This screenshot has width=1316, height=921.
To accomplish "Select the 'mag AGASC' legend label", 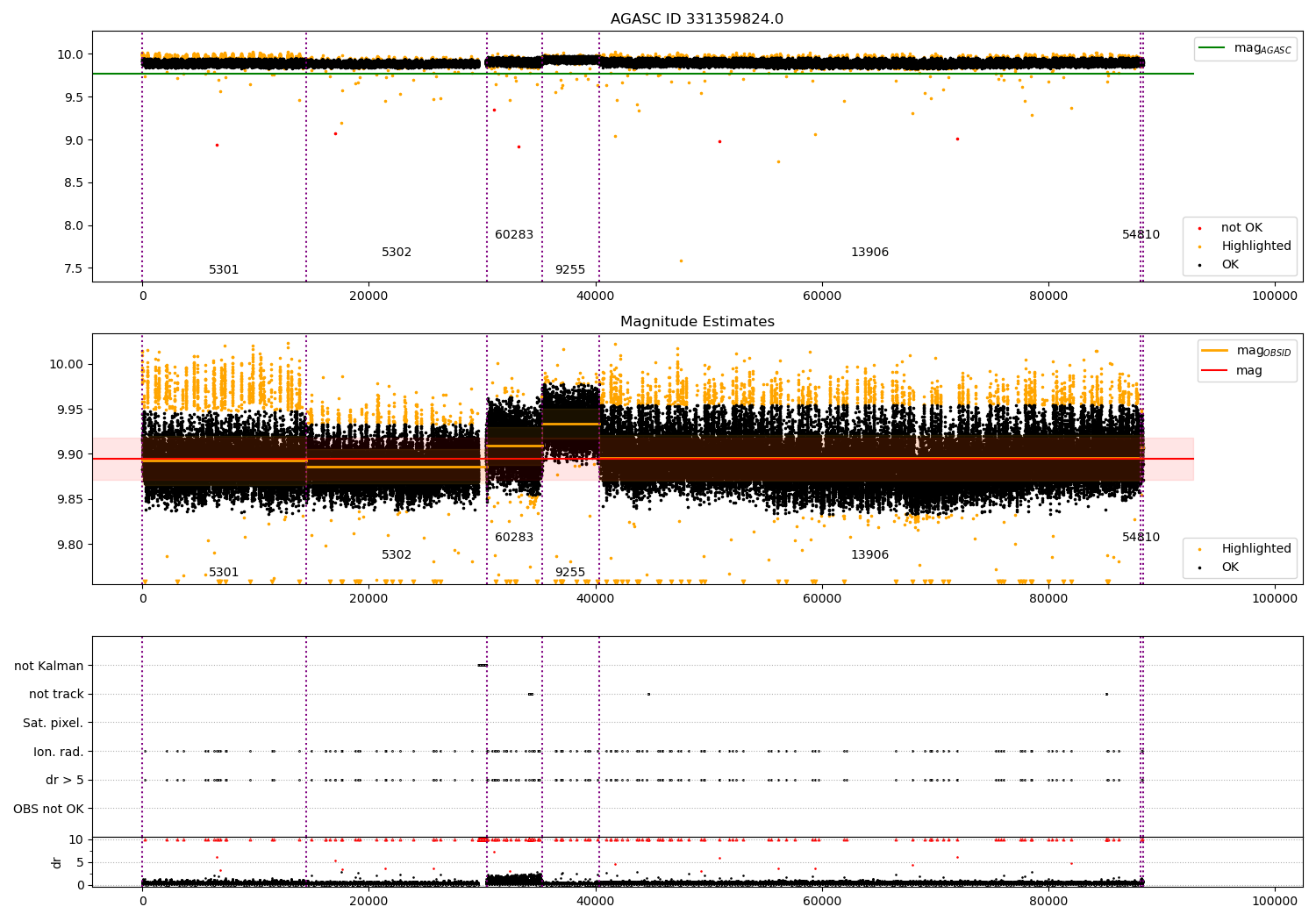I will 1262,48.
